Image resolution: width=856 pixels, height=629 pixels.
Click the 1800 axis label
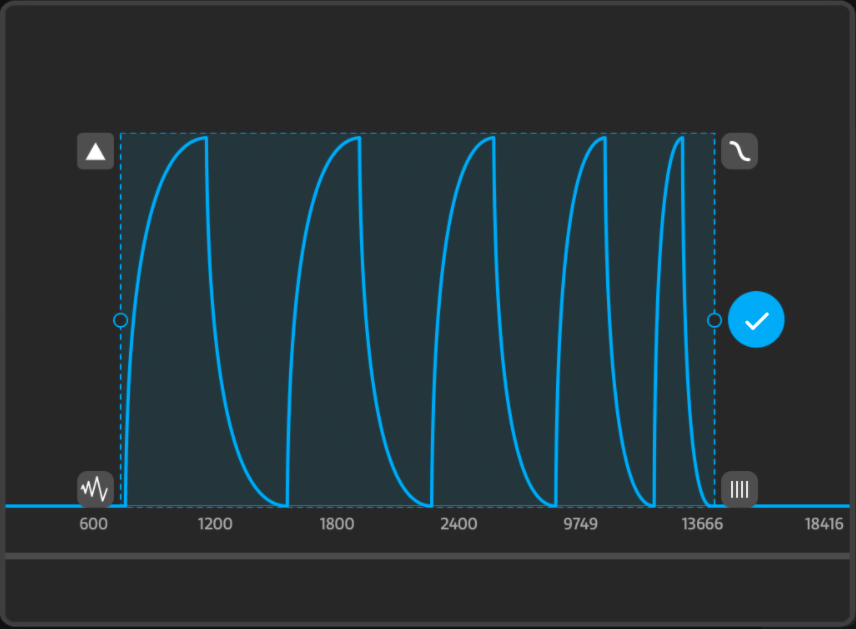pos(337,524)
